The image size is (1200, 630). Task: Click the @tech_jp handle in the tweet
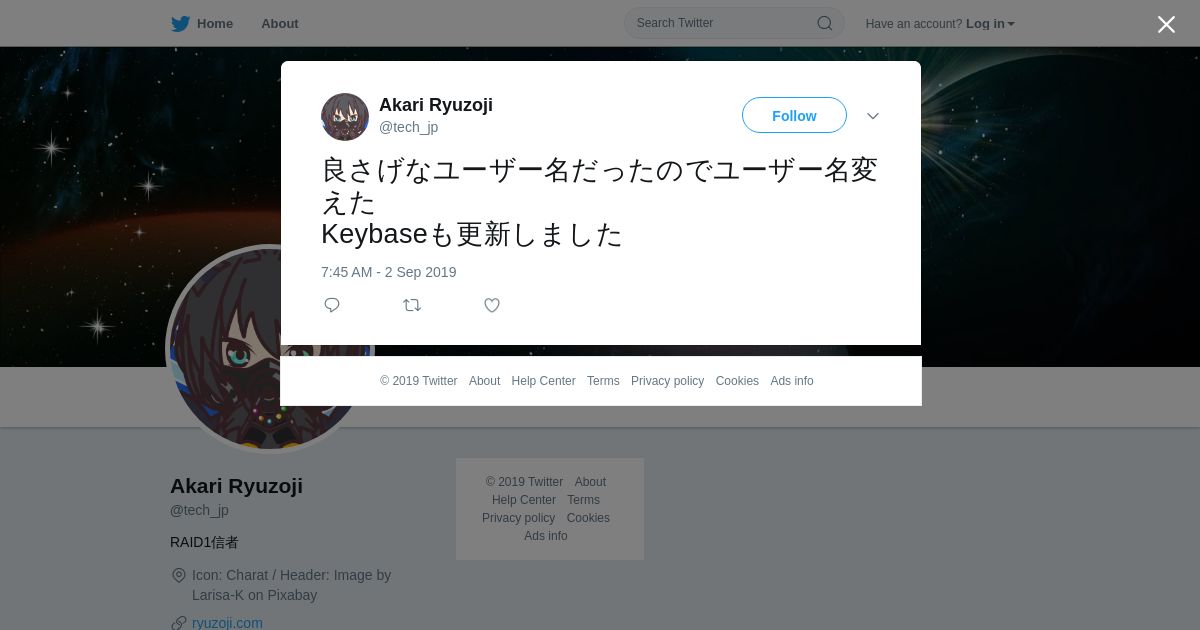tap(408, 127)
